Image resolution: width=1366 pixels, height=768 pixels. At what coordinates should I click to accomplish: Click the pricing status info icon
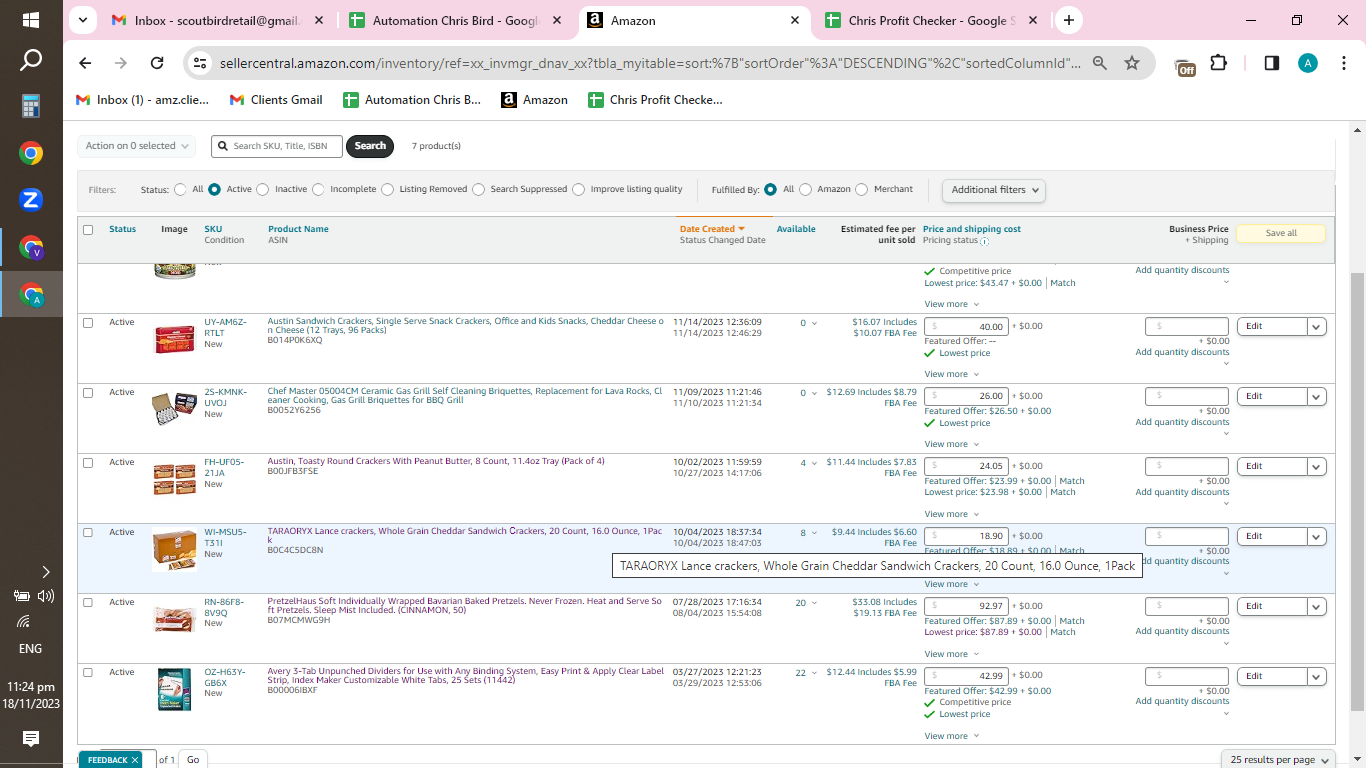point(984,241)
